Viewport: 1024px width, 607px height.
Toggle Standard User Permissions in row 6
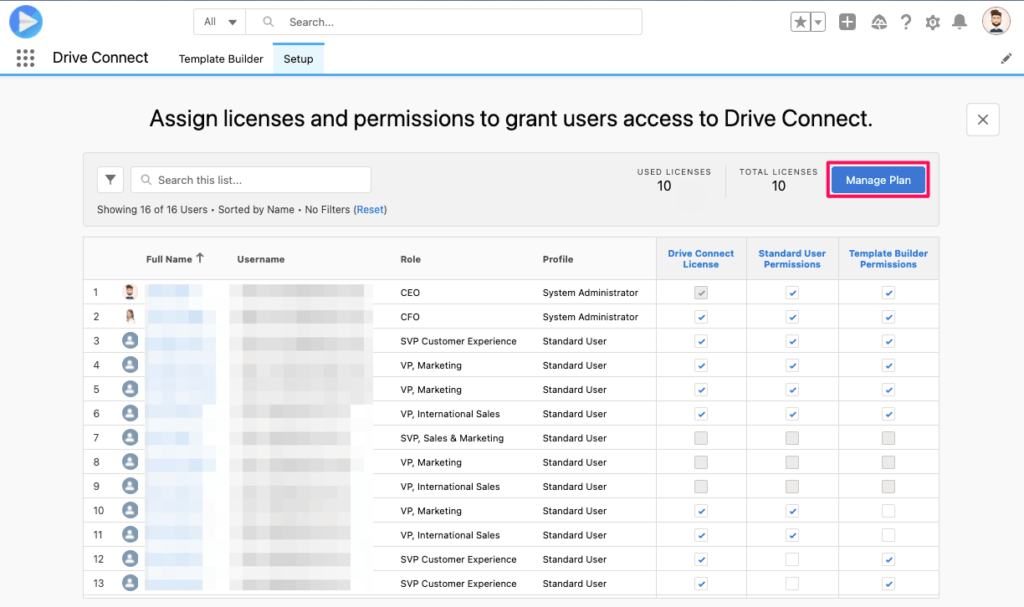792,414
